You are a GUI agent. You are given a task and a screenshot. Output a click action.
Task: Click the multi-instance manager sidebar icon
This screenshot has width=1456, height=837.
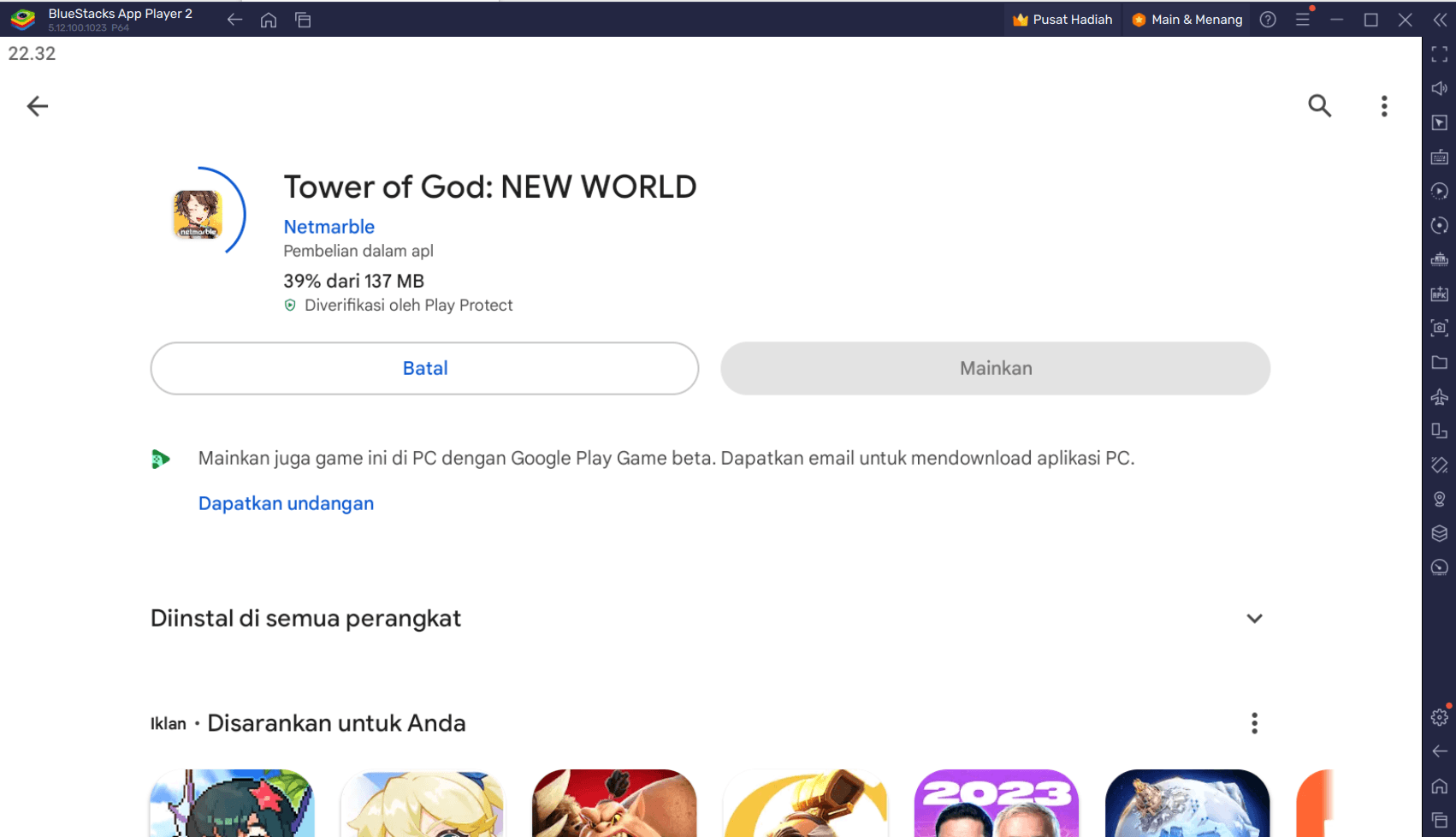point(1440,430)
